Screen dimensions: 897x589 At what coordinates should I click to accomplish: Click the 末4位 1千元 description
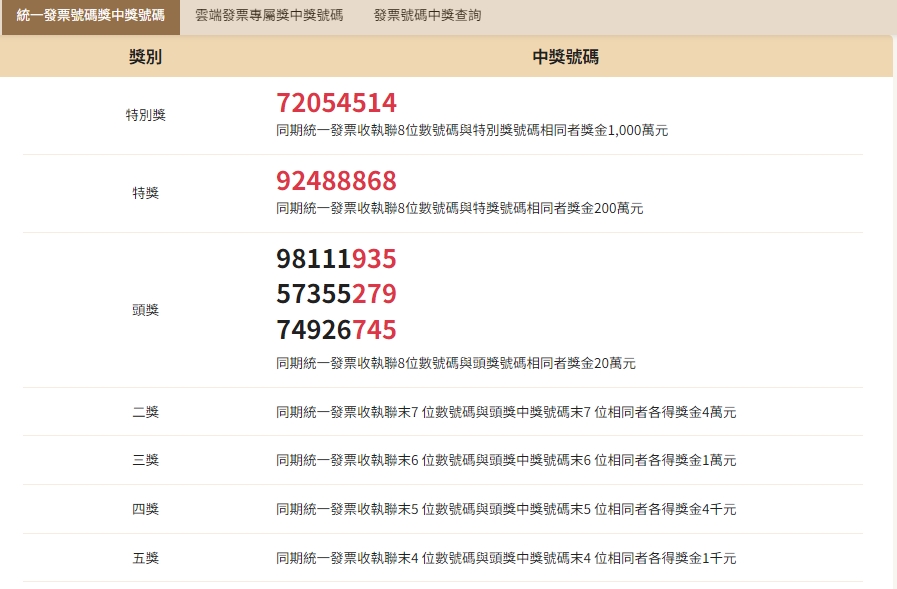(x=506, y=558)
